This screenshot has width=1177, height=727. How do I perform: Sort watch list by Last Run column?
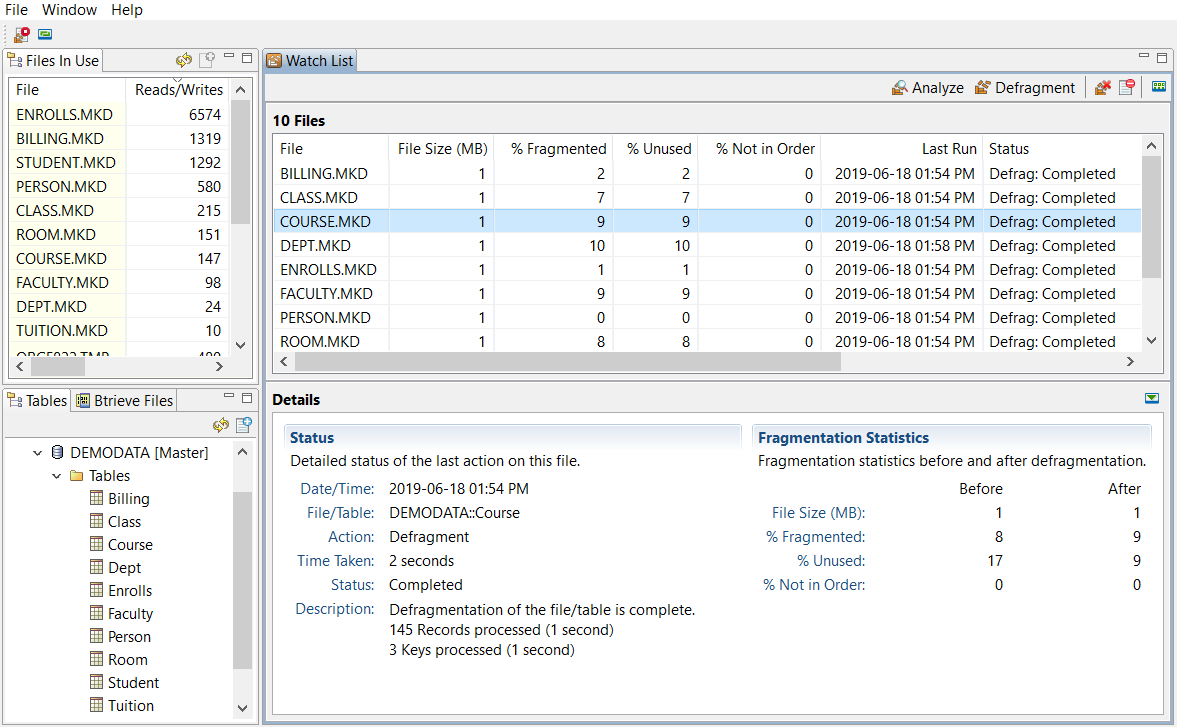point(902,149)
